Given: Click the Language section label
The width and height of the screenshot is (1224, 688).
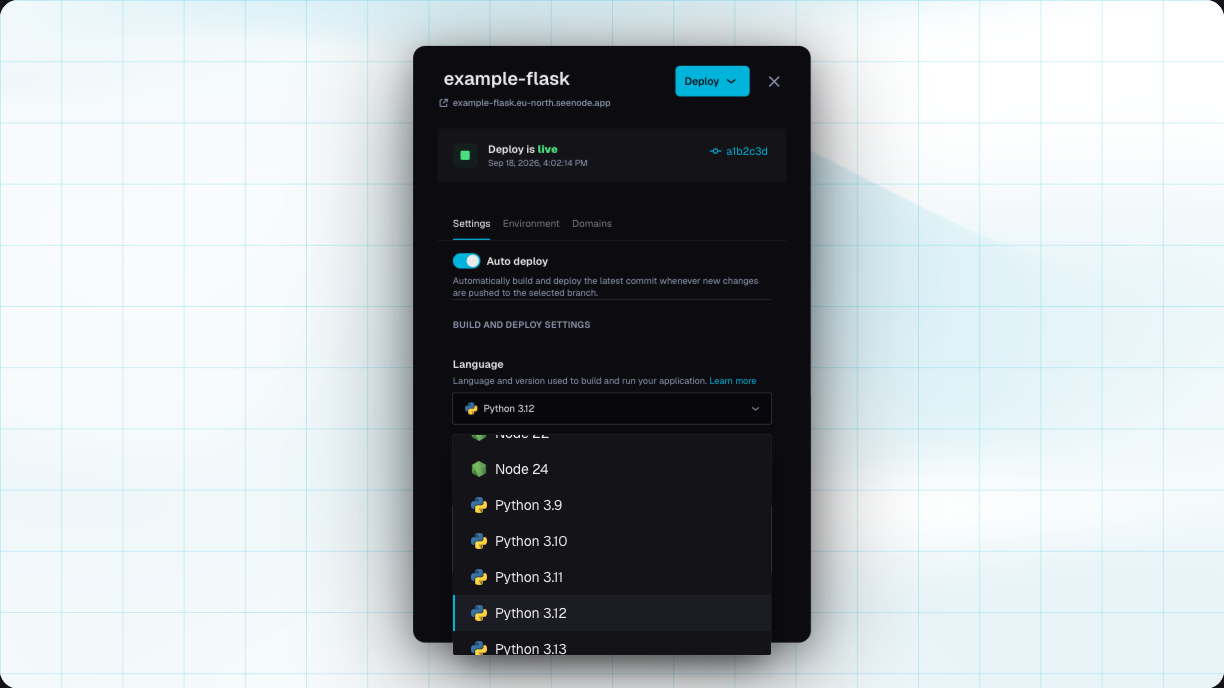Looking at the screenshot, I should 478,364.
